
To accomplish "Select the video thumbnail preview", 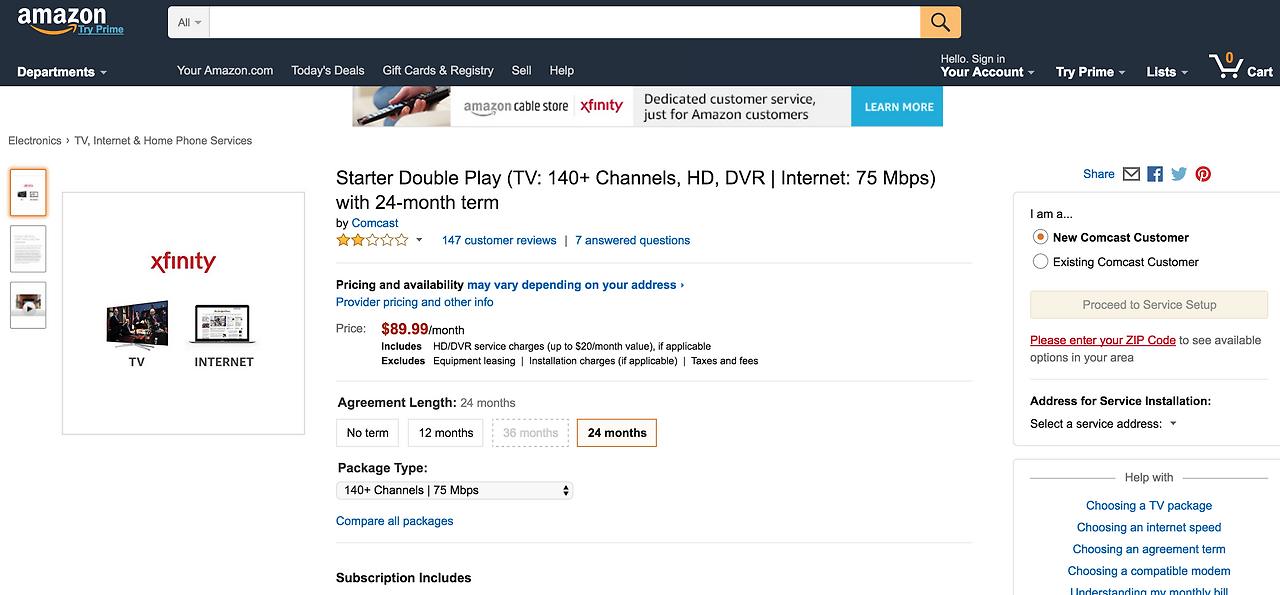I will tap(28, 305).
